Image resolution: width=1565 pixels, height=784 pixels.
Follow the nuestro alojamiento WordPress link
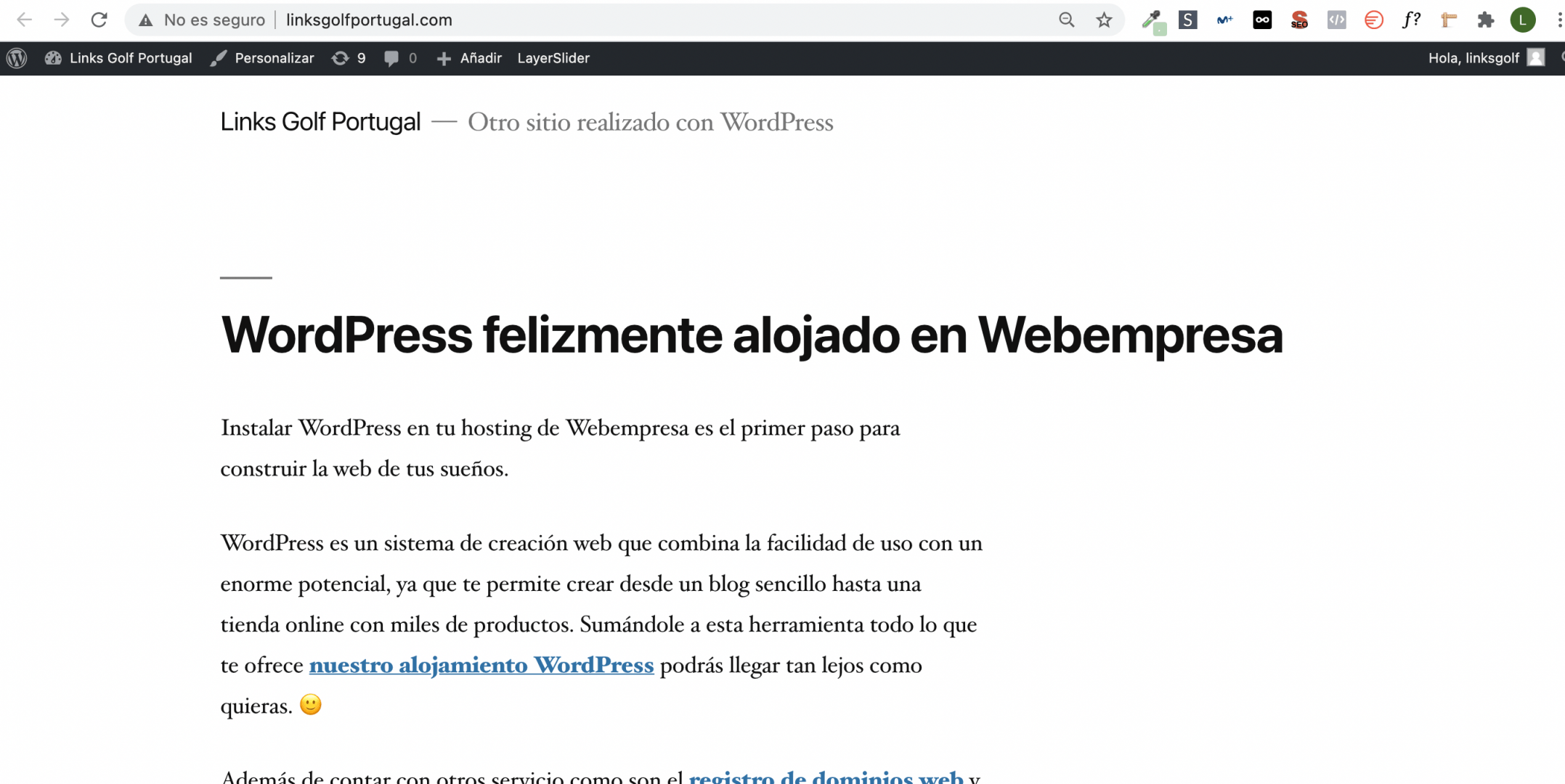481,665
